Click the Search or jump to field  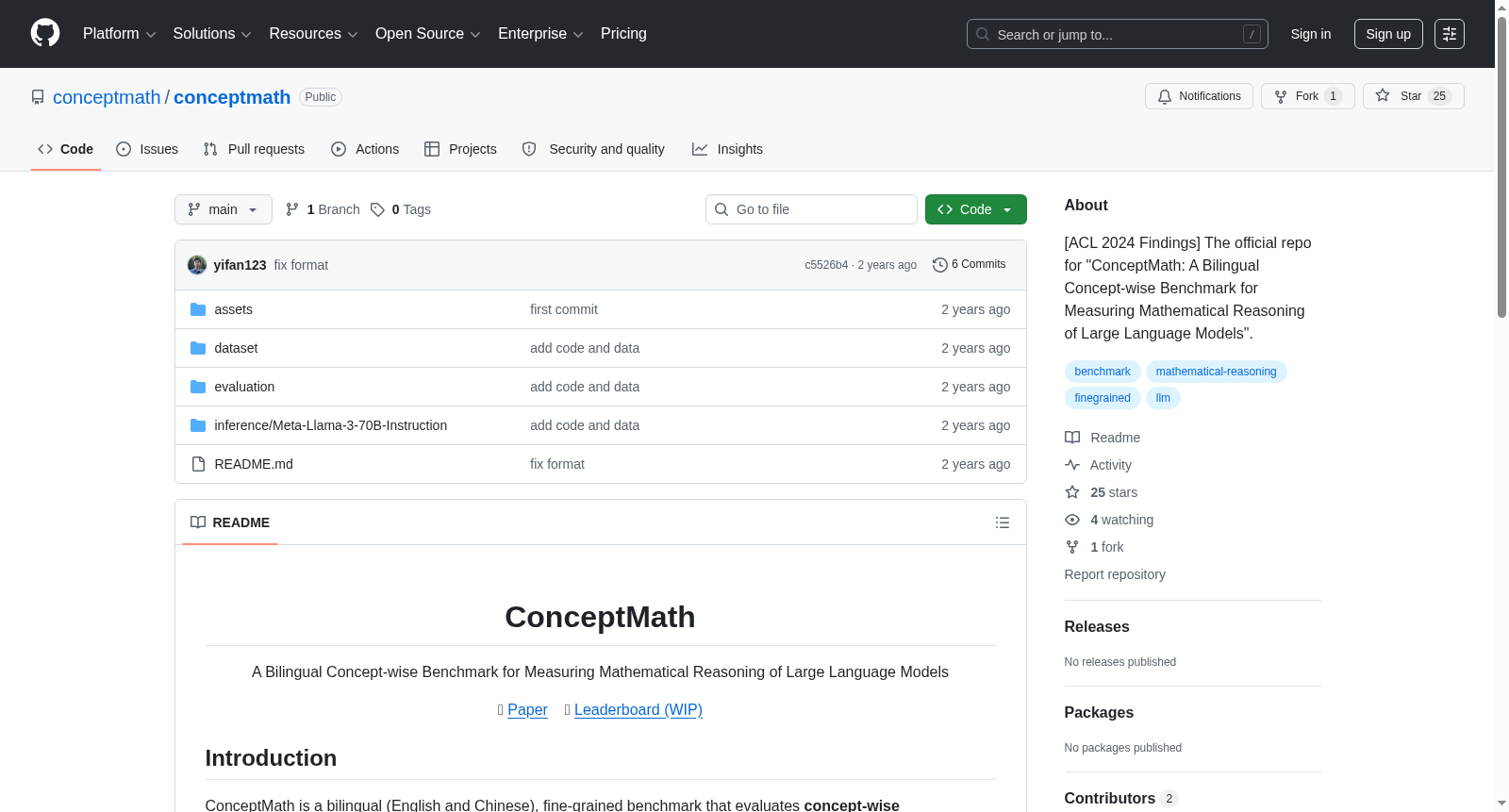pyautogui.click(x=1118, y=34)
